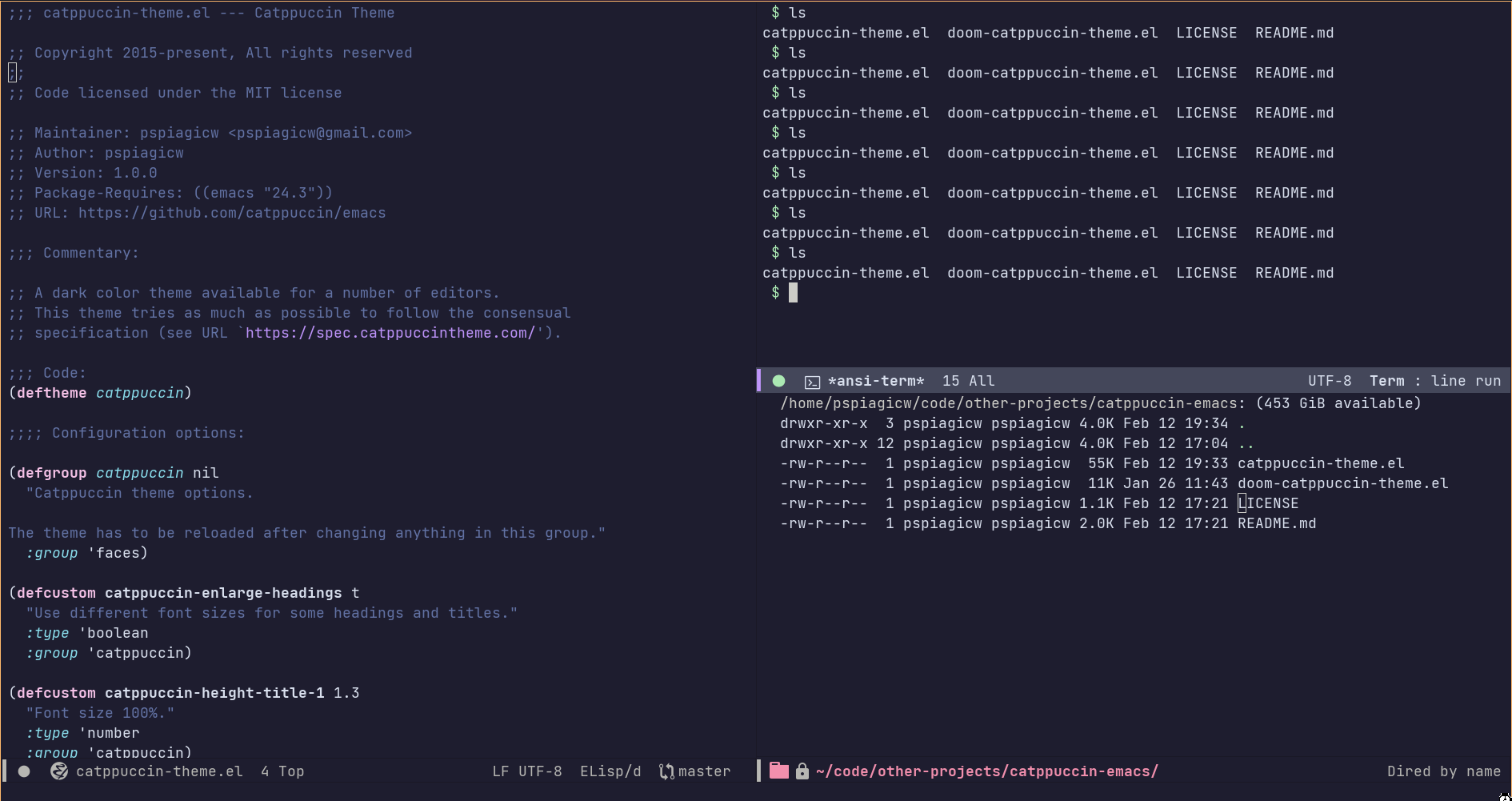Click the catppuccin-theme.el buffer name in modeline
This screenshot has height=801, width=1512.
click(159, 771)
